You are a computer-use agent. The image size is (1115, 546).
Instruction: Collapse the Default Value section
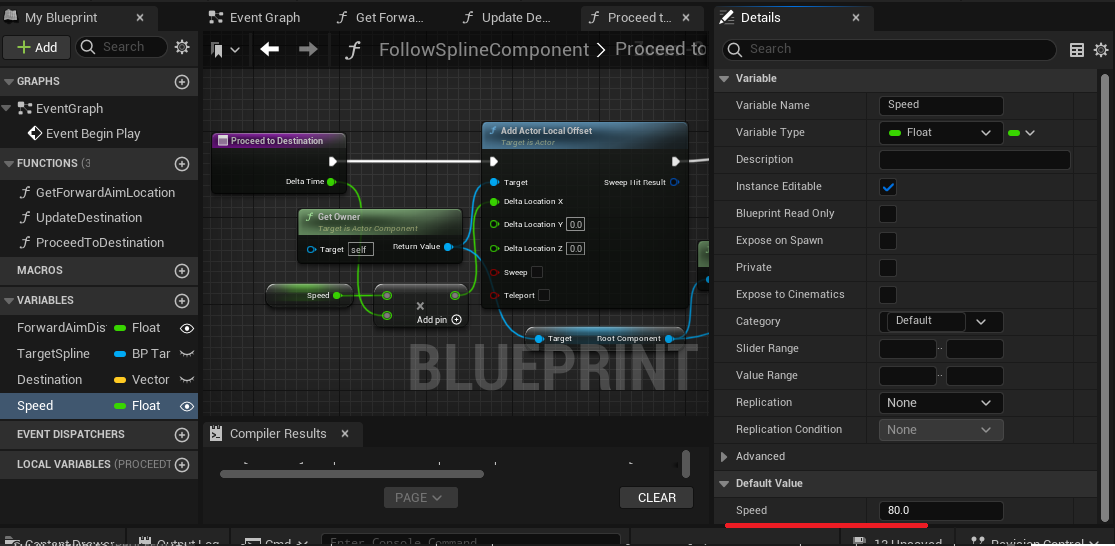coord(725,483)
